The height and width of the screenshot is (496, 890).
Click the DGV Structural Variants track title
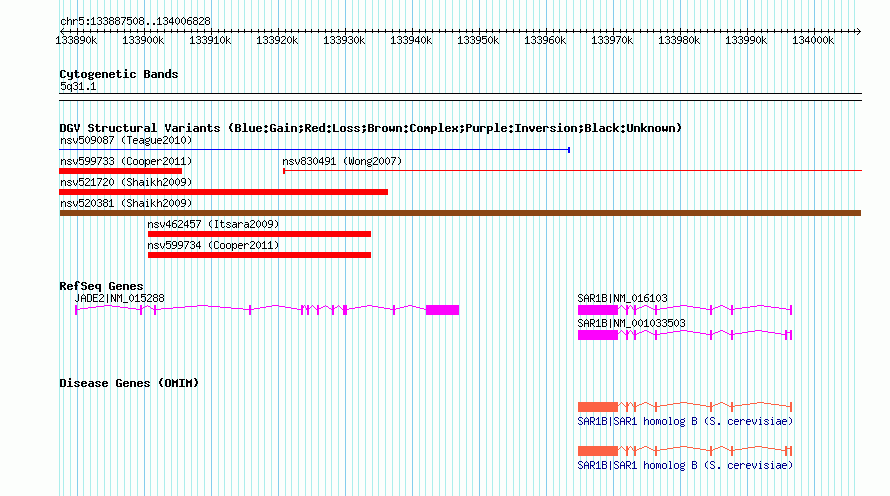click(x=370, y=128)
